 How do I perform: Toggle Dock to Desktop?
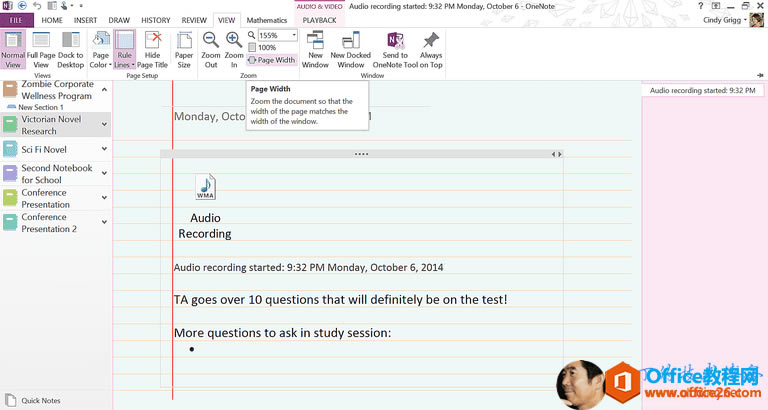point(70,48)
